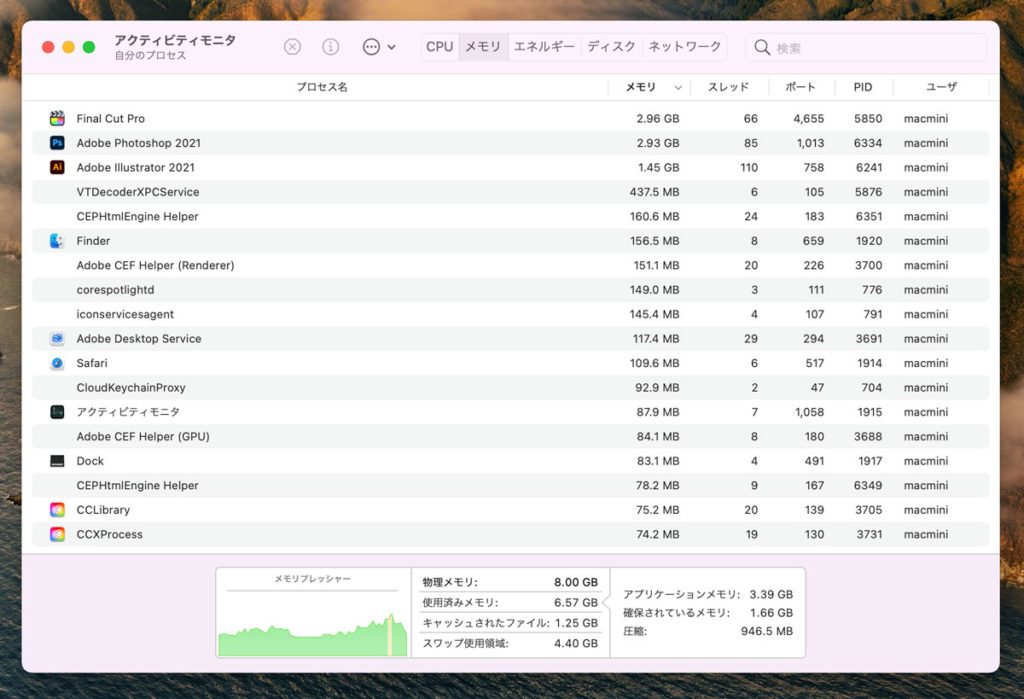Click the Safari process name
Viewport: 1024px width, 699px height.
click(92, 363)
